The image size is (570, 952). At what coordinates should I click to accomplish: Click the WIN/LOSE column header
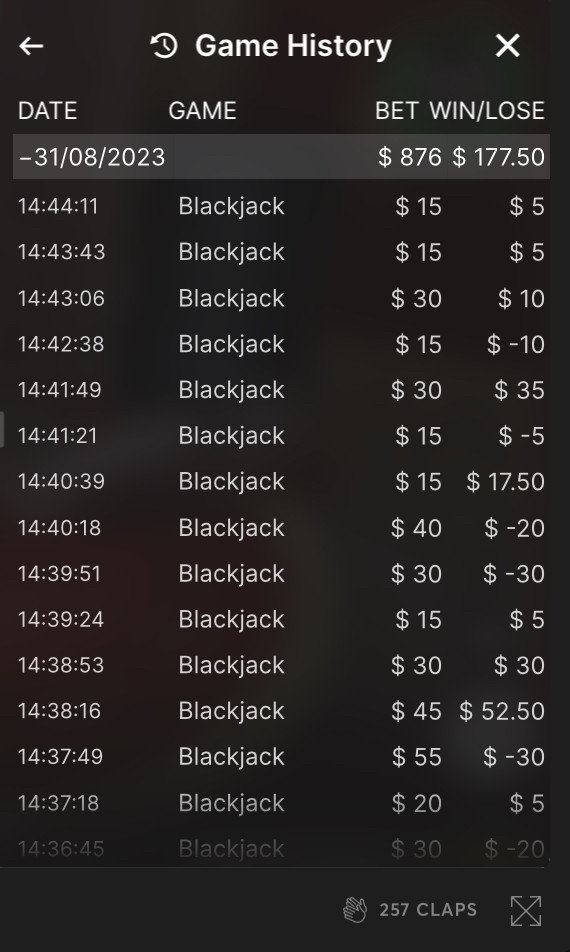tap(487, 110)
